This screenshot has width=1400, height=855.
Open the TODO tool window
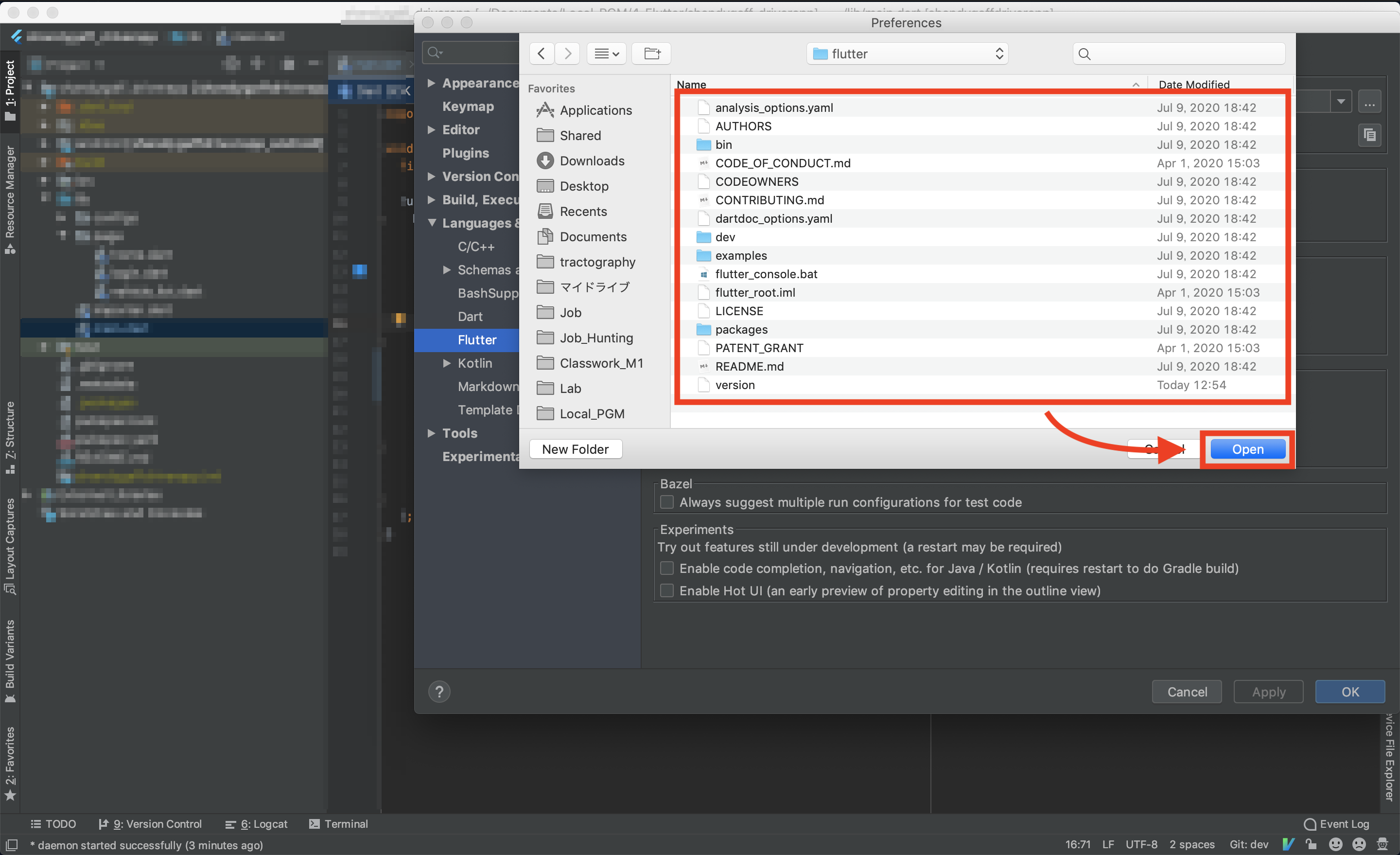coord(53,824)
